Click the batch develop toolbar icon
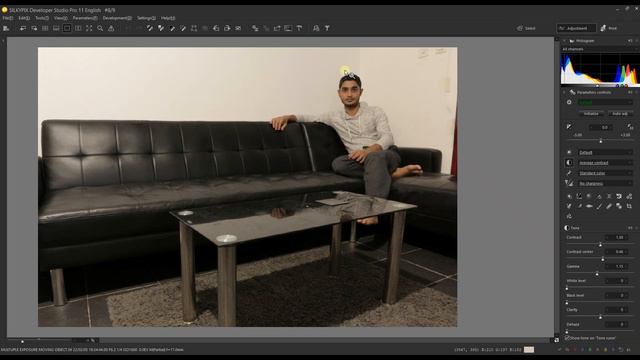 point(255,28)
